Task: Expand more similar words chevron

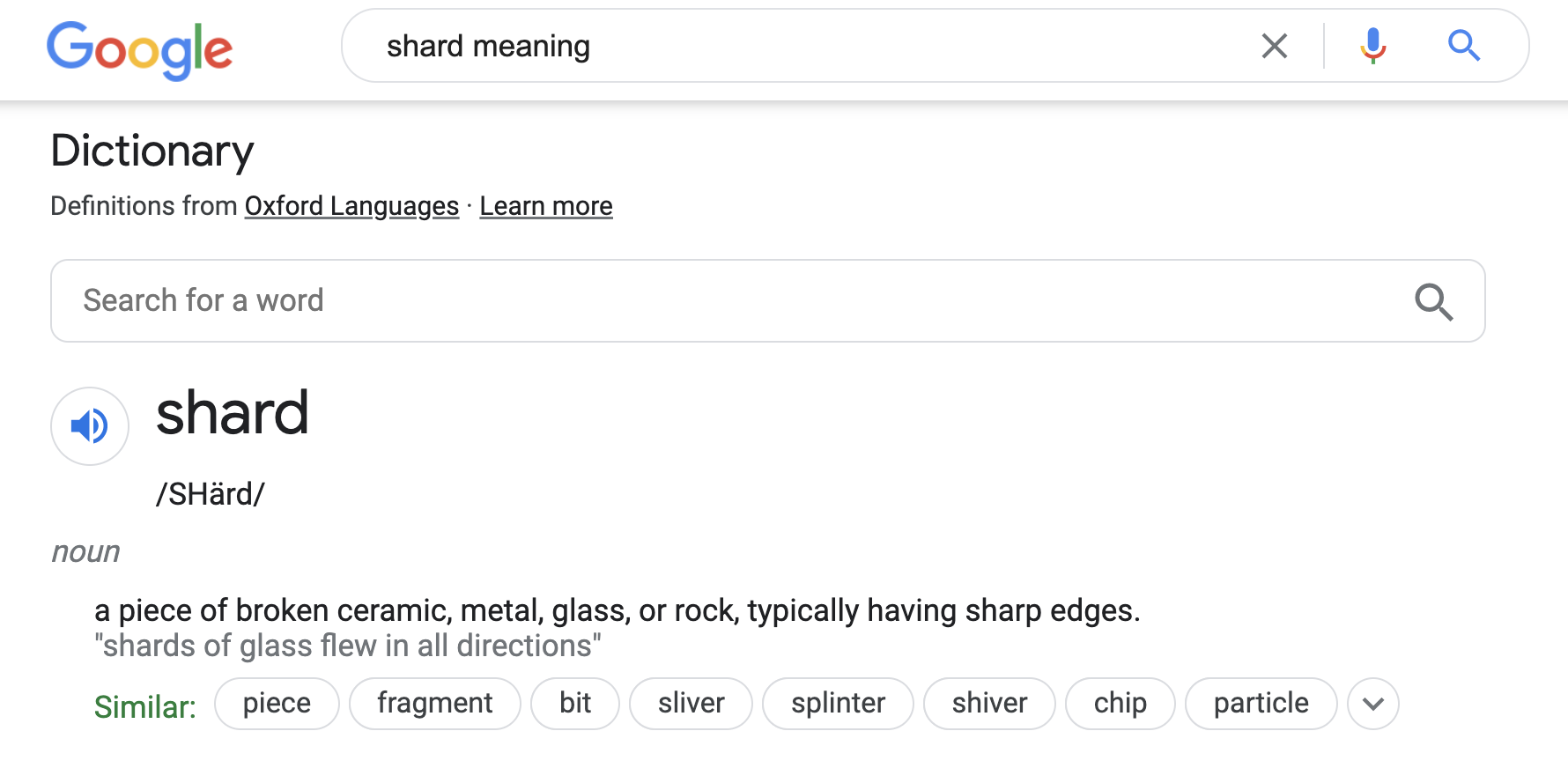Action: (1372, 704)
